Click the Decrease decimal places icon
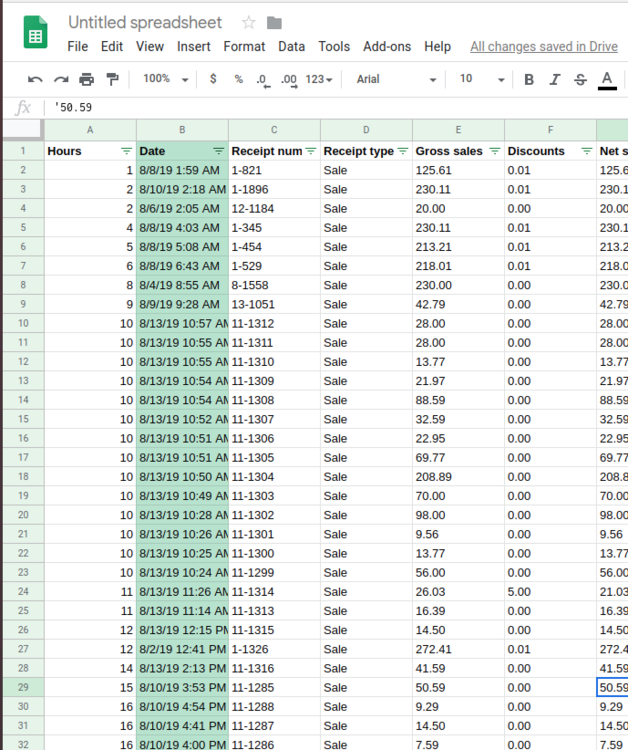628x750 pixels. (x=262, y=79)
